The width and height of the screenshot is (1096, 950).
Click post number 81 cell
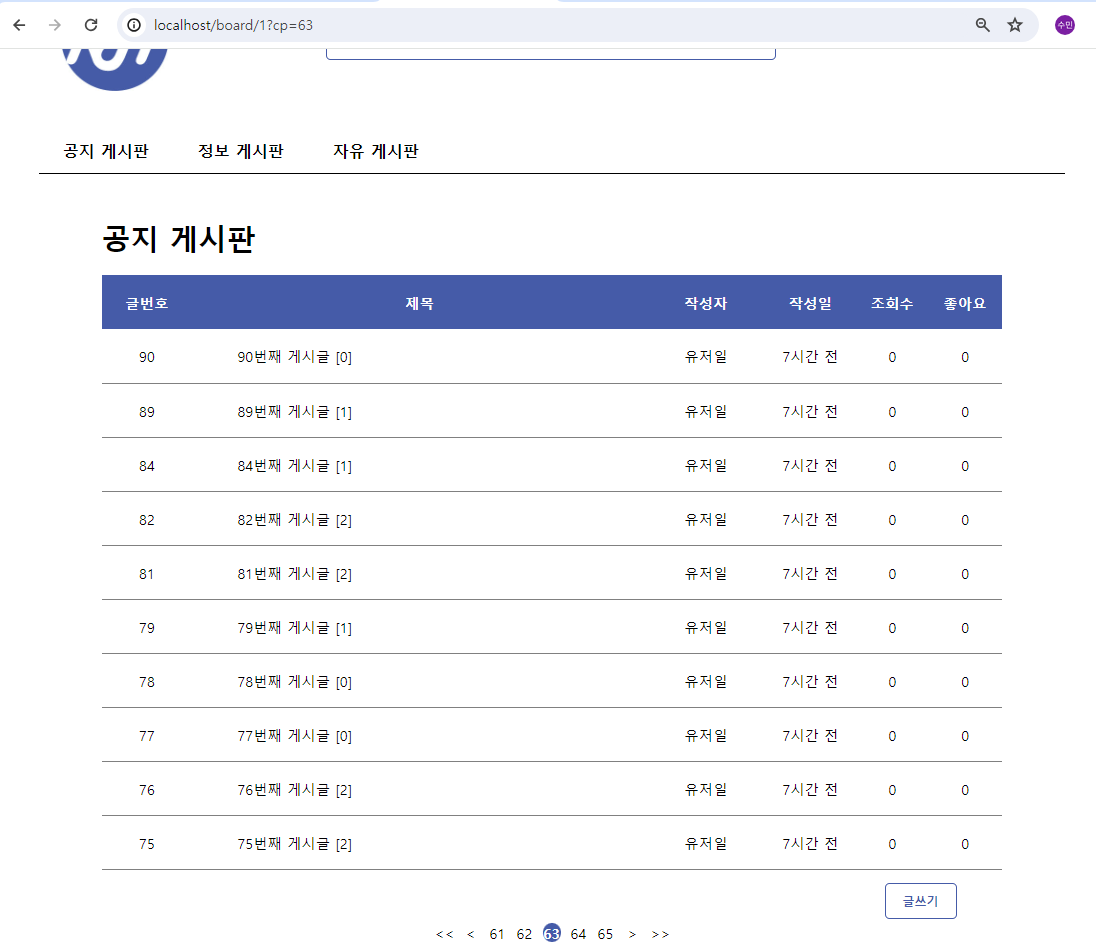[147, 574]
